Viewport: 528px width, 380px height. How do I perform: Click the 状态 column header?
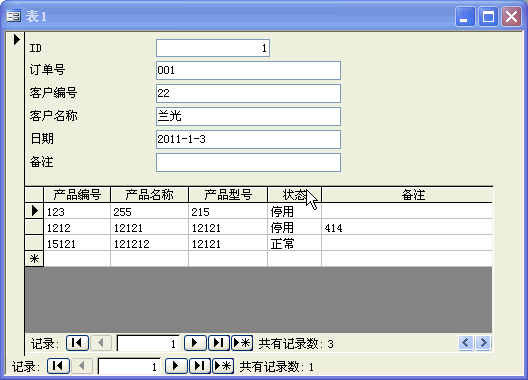(x=295, y=195)
